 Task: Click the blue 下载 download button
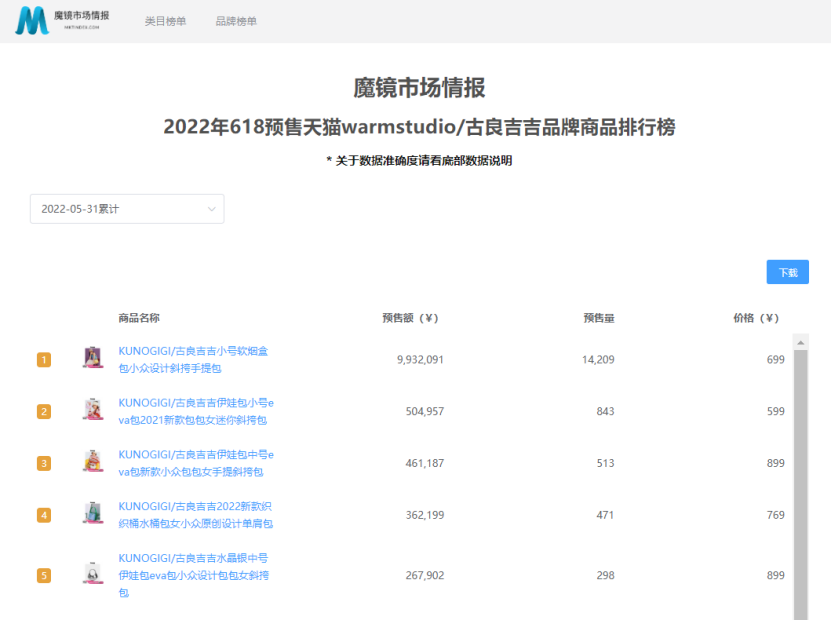tap(787, 271)
